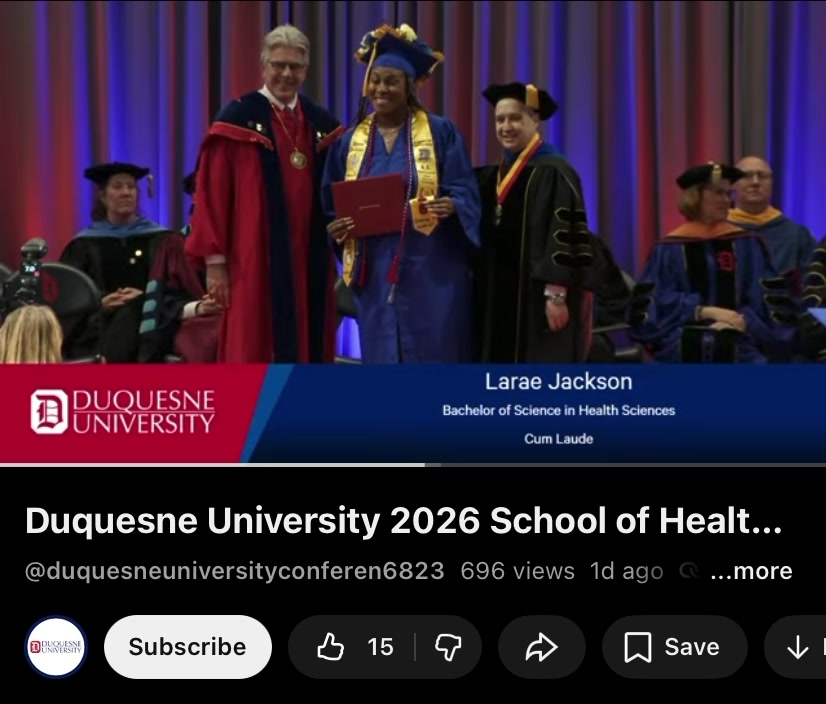This screenshot has width=826, height=704.
Task: Tap the 696 views count
Action: [x=517, y=571]
